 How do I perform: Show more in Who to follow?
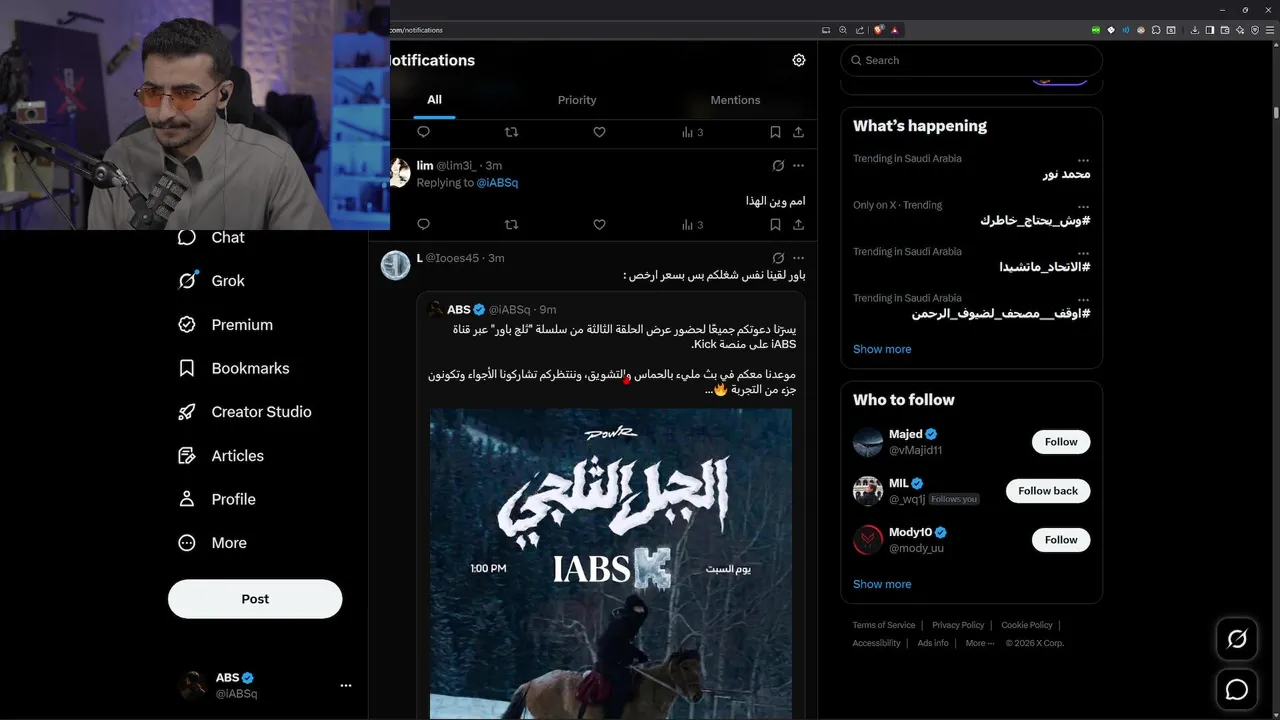[882, 584]
